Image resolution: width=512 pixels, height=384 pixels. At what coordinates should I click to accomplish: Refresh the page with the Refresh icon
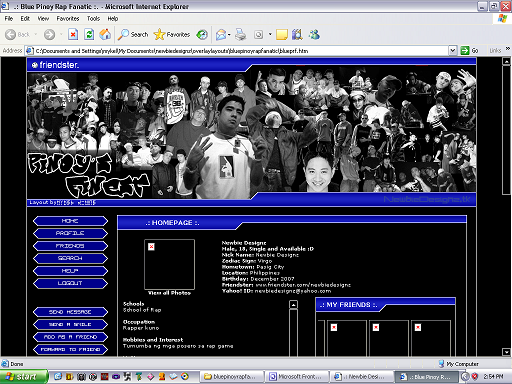tap(89, 34)
